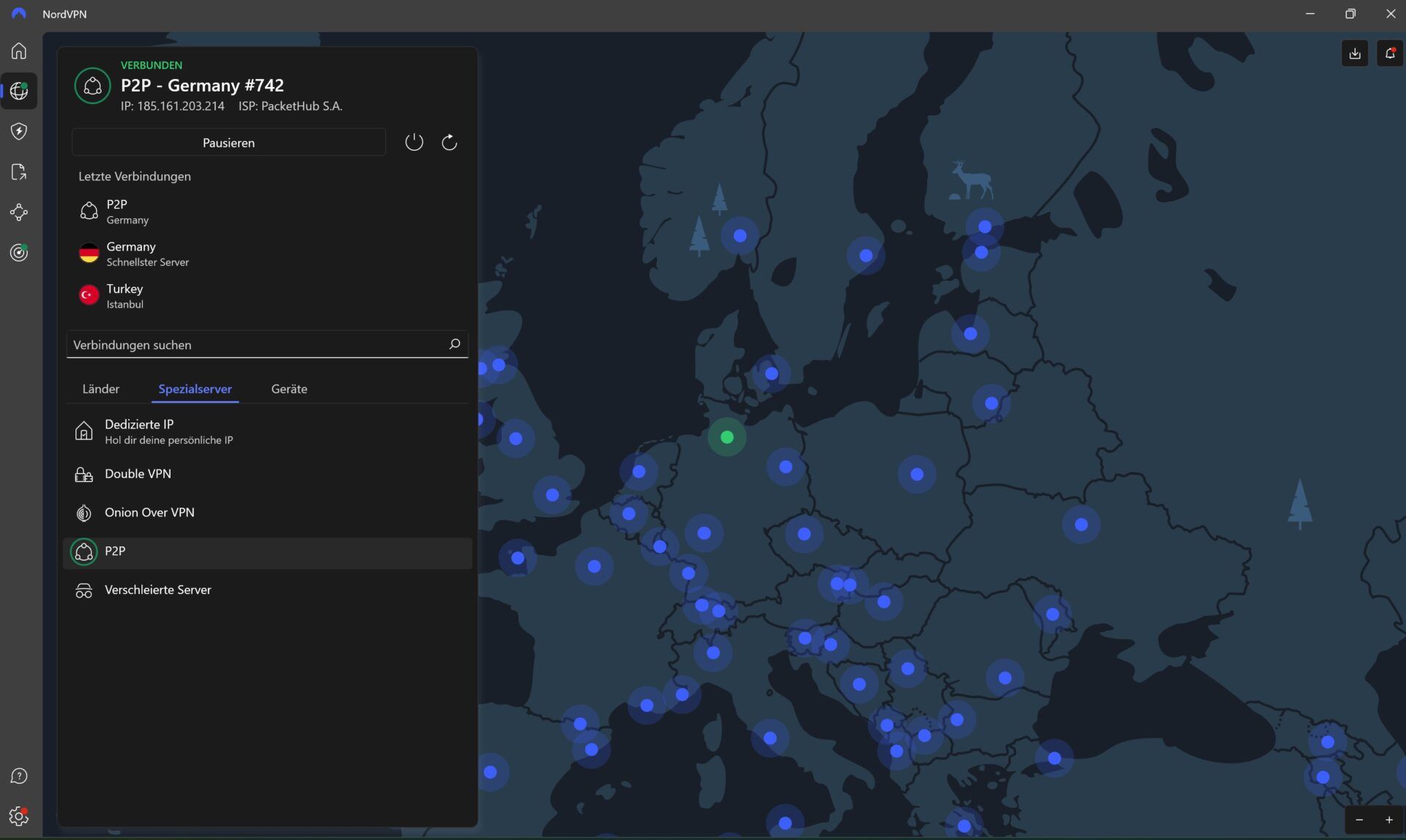Click the search magnifier icon
The height and width of the screenshot is (840, 1406).
[x=454, y=343]
